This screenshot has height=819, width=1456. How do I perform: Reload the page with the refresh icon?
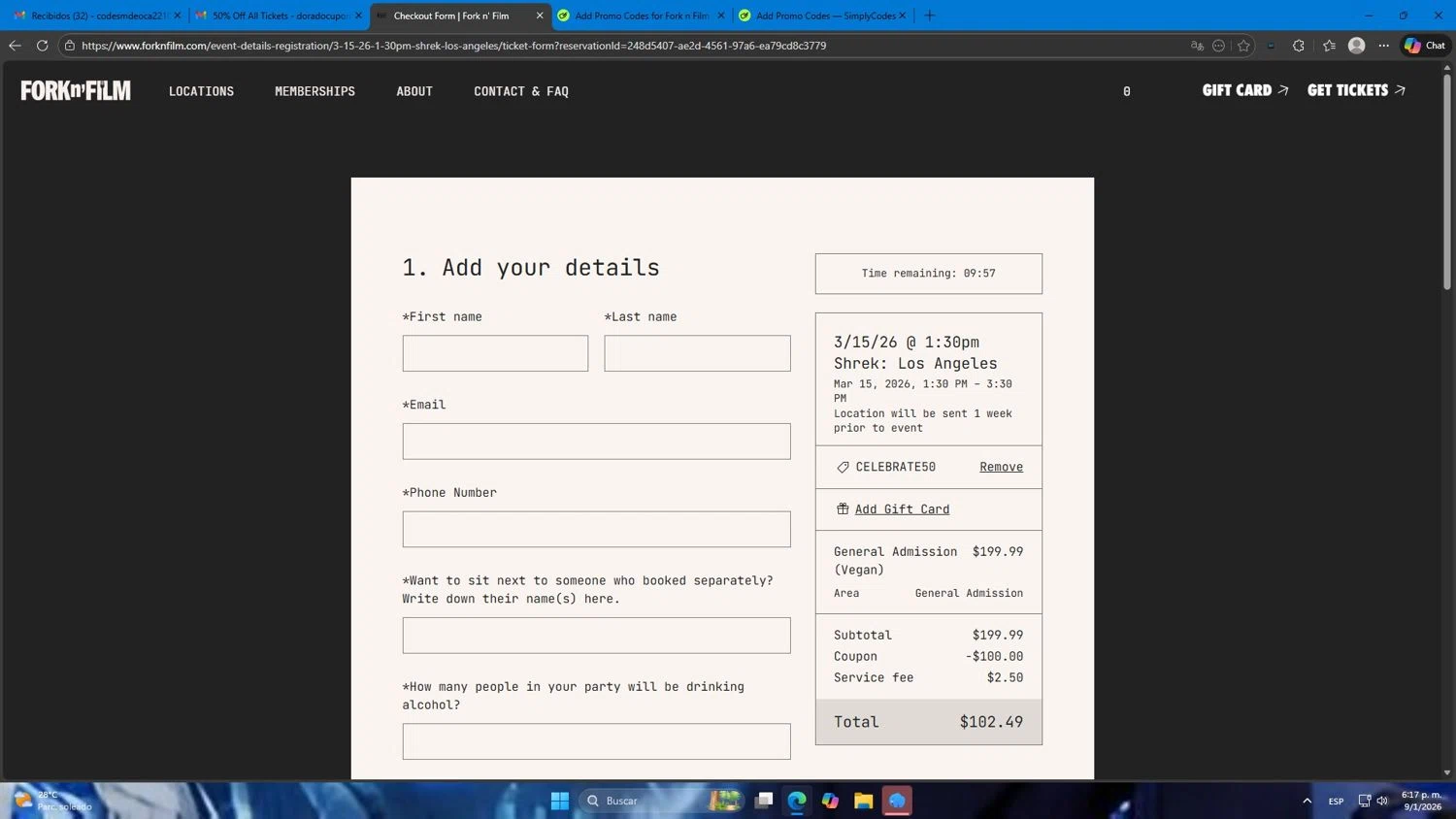pyautogui.click(x=42, y=46)
